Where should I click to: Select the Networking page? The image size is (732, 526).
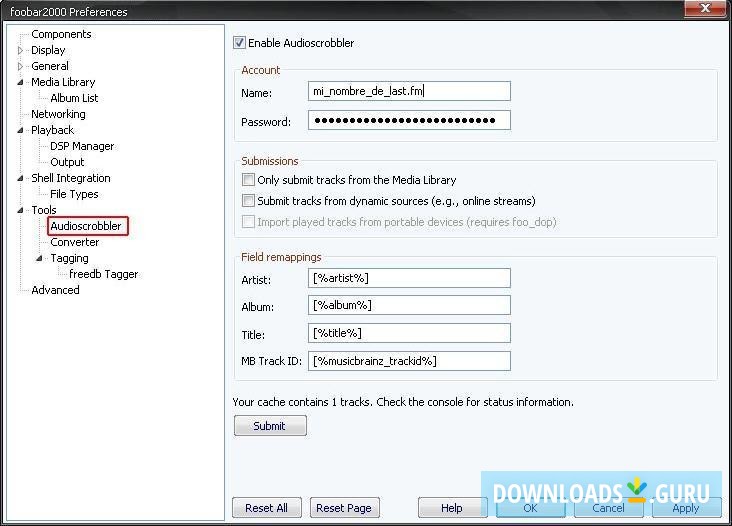58,114
